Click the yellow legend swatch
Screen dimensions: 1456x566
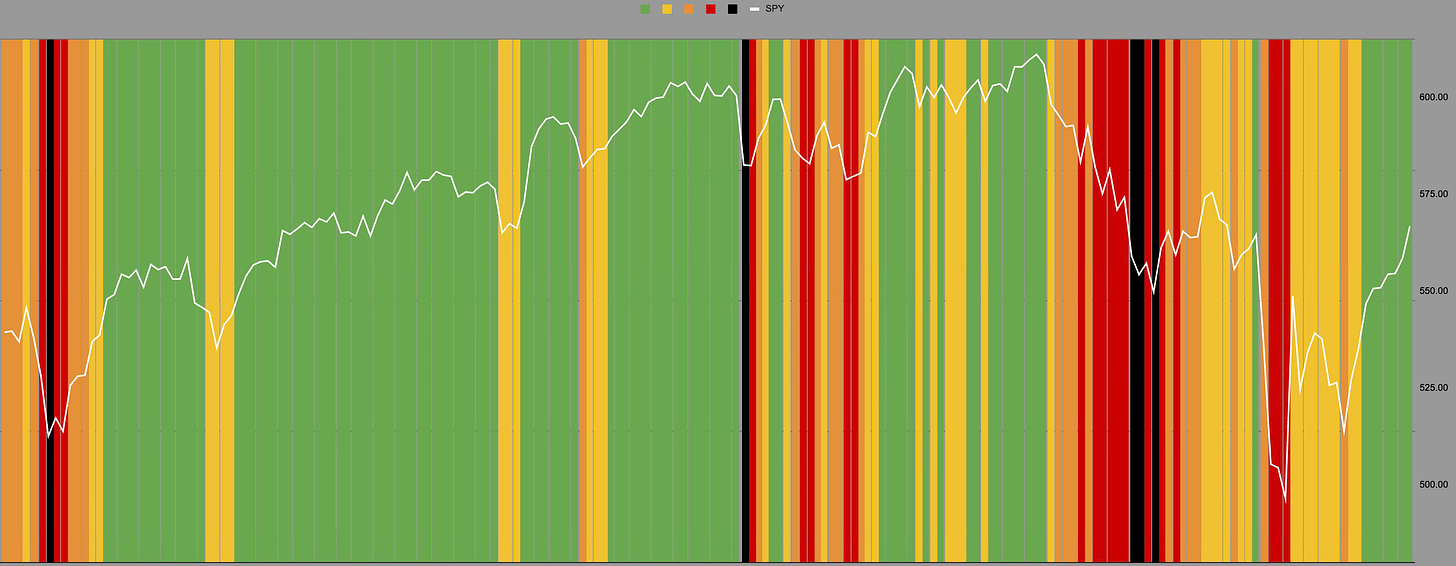(667, 9)
